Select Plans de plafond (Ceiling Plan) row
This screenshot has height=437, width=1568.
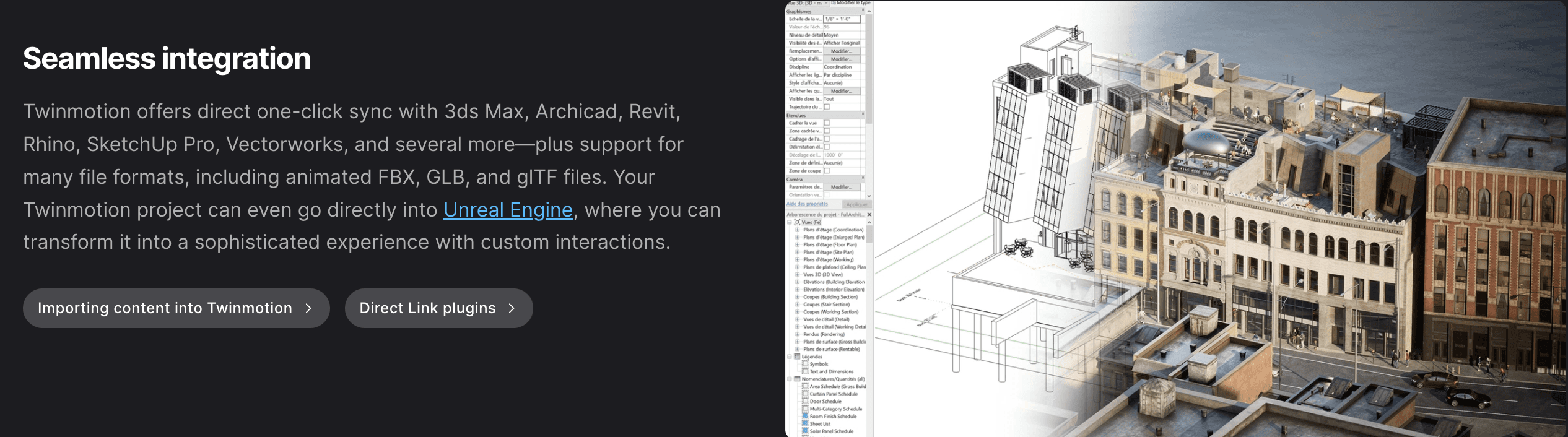(834, 267)
